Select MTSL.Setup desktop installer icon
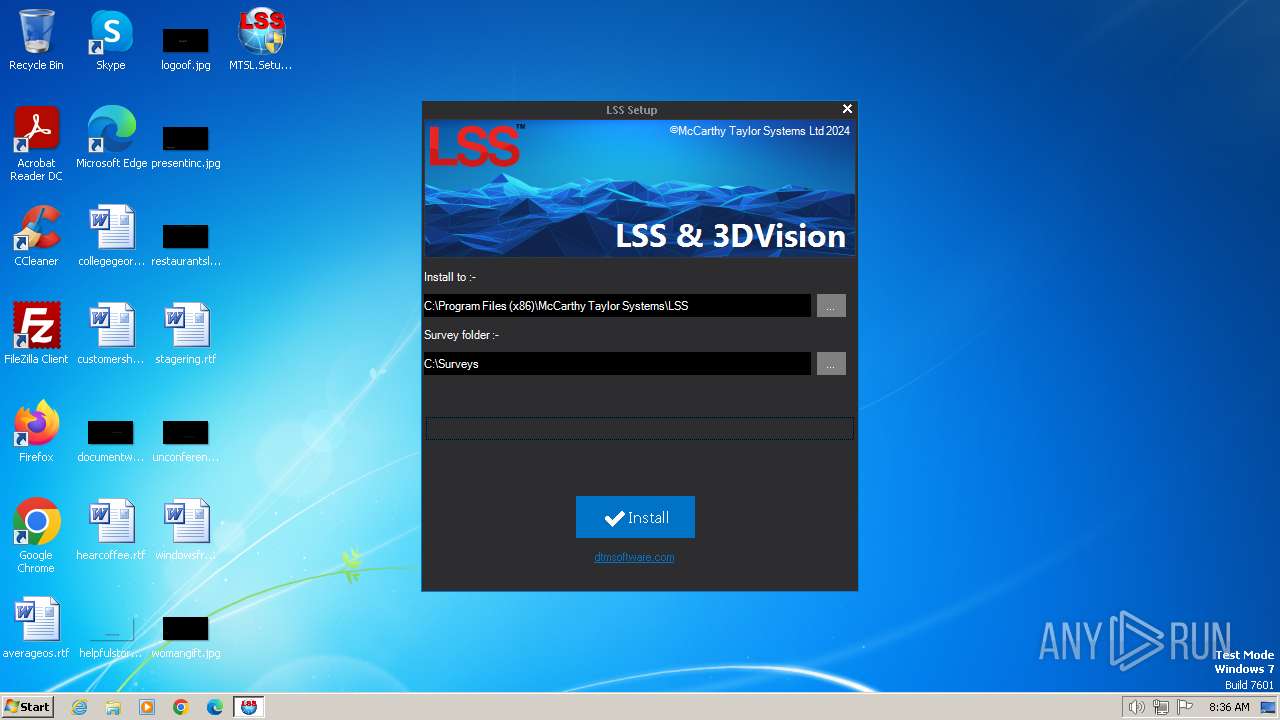This screenshot has height=720, width=1280. 261,40
